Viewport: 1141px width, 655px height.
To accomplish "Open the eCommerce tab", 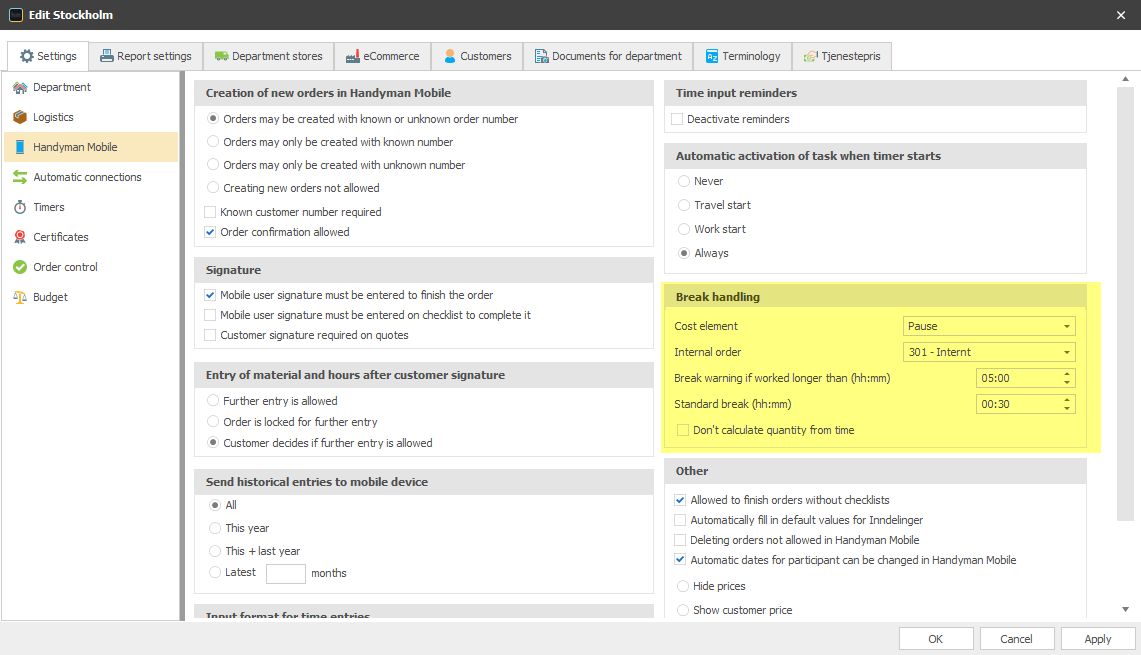I will click(x=383, y=56).
